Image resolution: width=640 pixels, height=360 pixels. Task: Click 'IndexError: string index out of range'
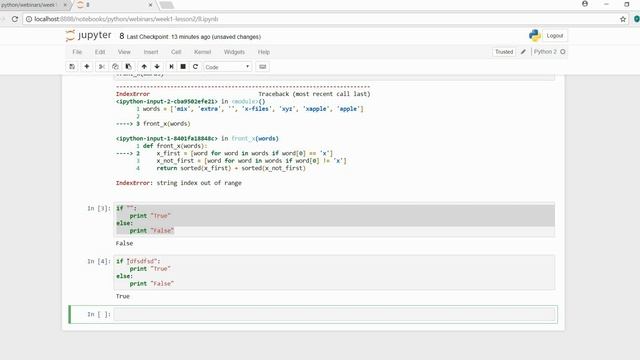click(179, 183)
